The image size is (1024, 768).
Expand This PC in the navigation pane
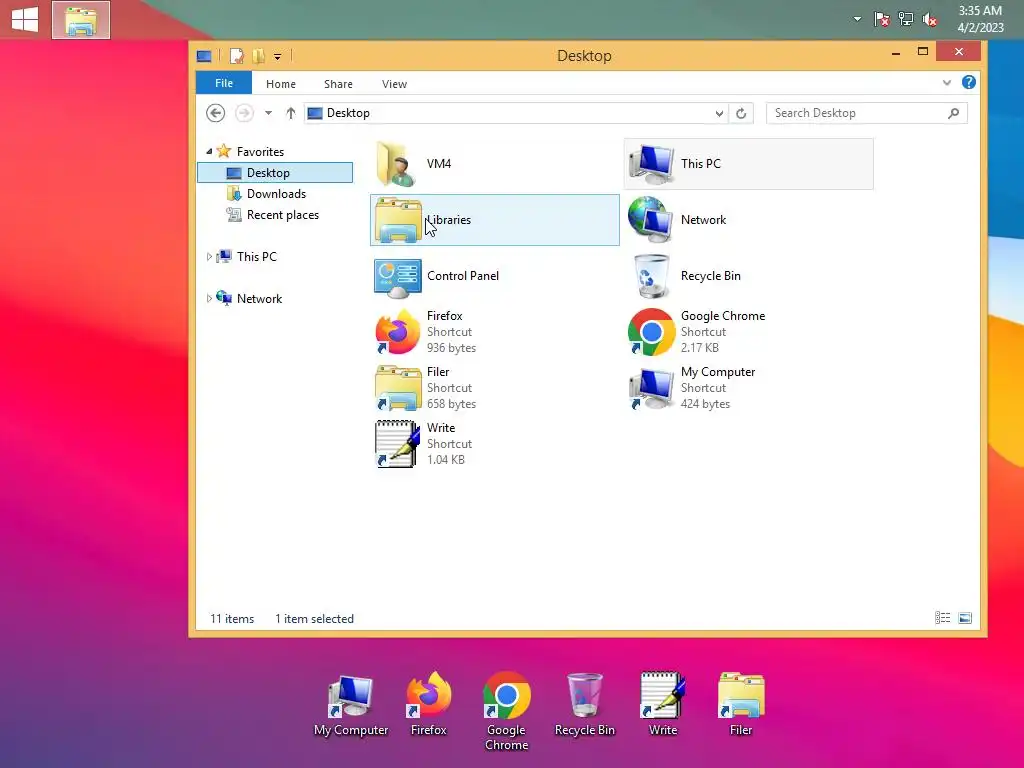pyautogui.click(x=209, y=257)
